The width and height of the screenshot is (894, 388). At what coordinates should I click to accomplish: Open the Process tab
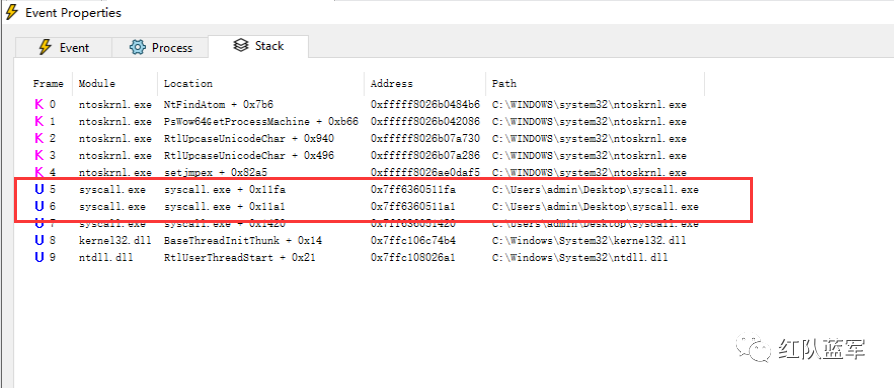coord(160,47)
